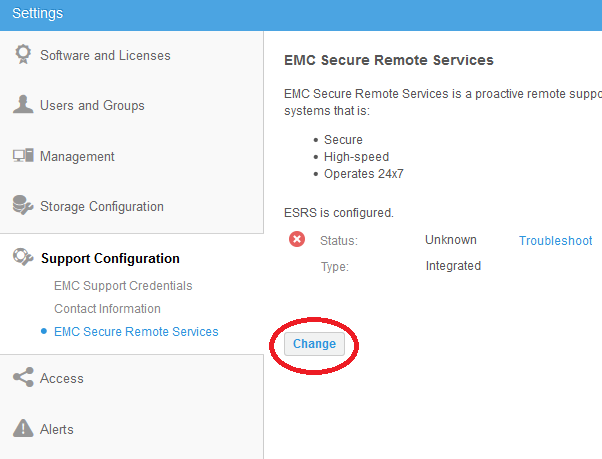
Task: Click the red error status icon
Action: tap(297, 240)
